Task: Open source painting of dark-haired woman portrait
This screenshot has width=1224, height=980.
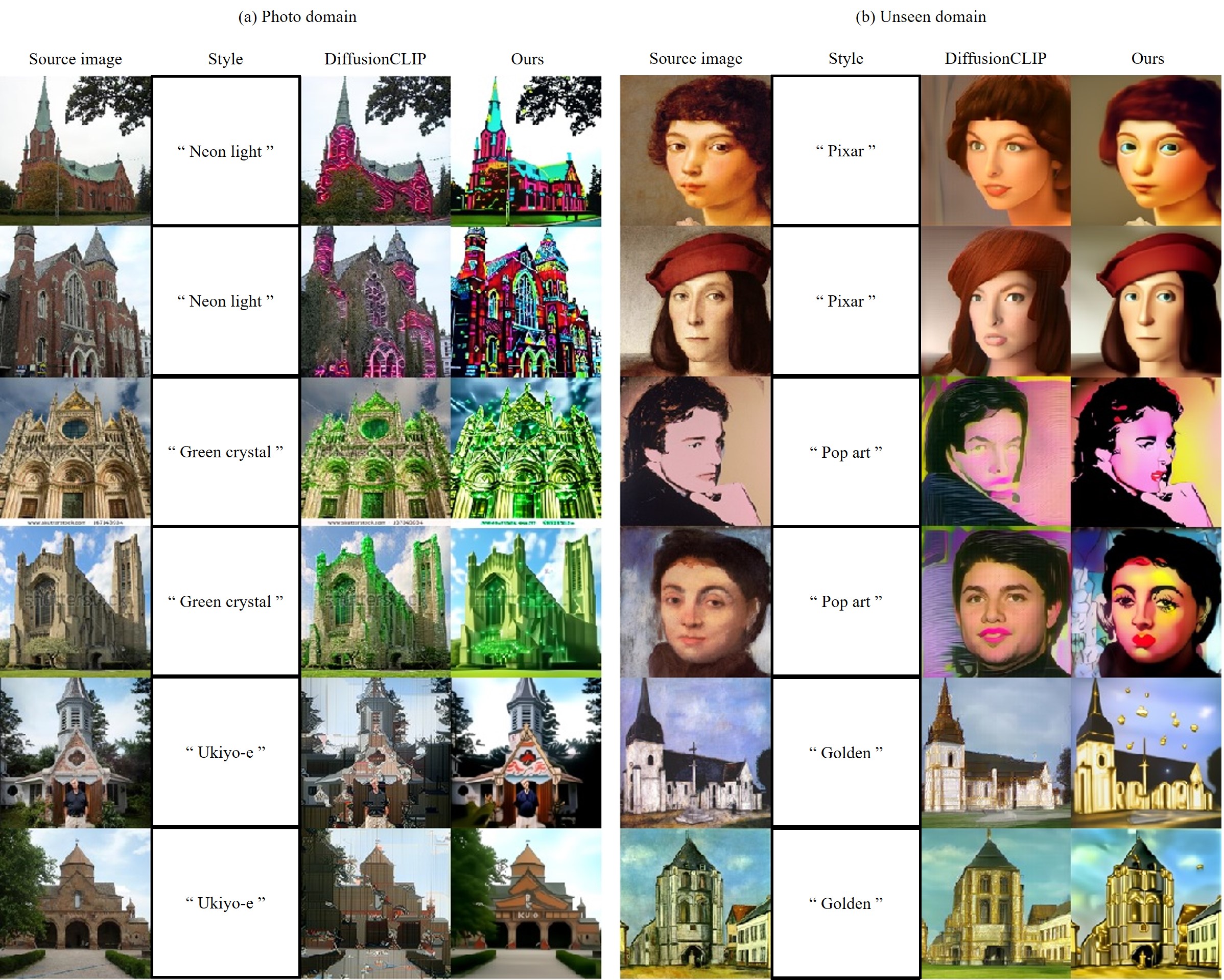Action: [695, 602]
